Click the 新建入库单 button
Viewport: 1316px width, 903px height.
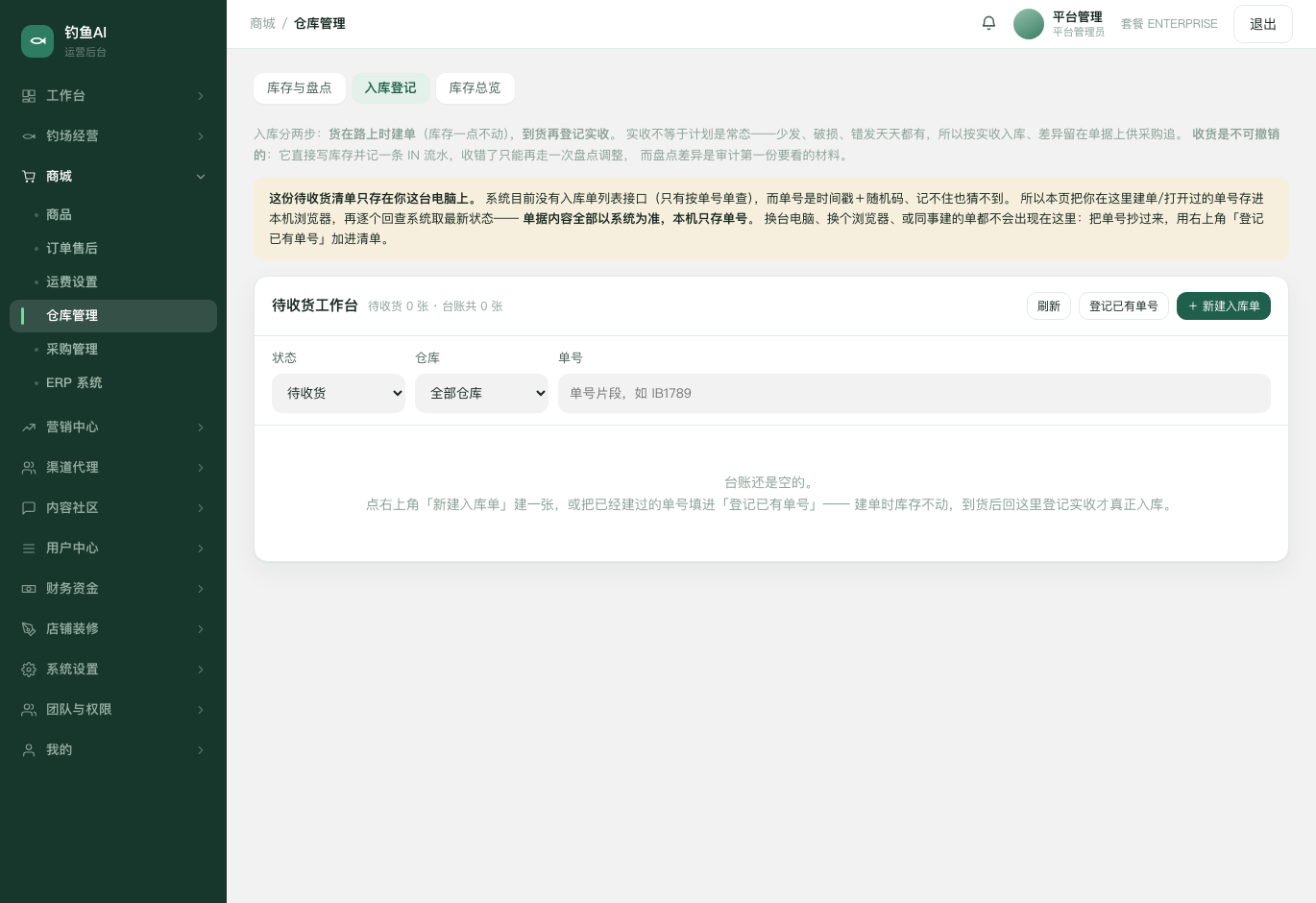pos(1224,306)
